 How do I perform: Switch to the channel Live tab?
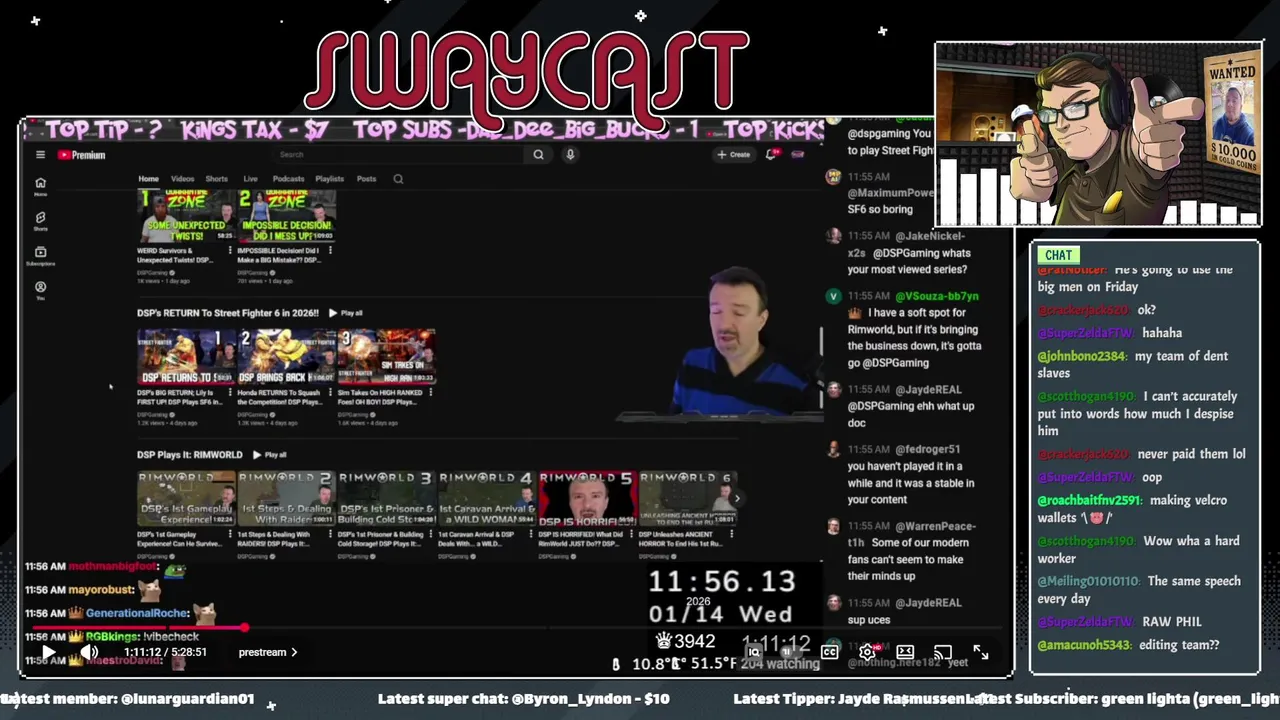[x=250, y=179]
